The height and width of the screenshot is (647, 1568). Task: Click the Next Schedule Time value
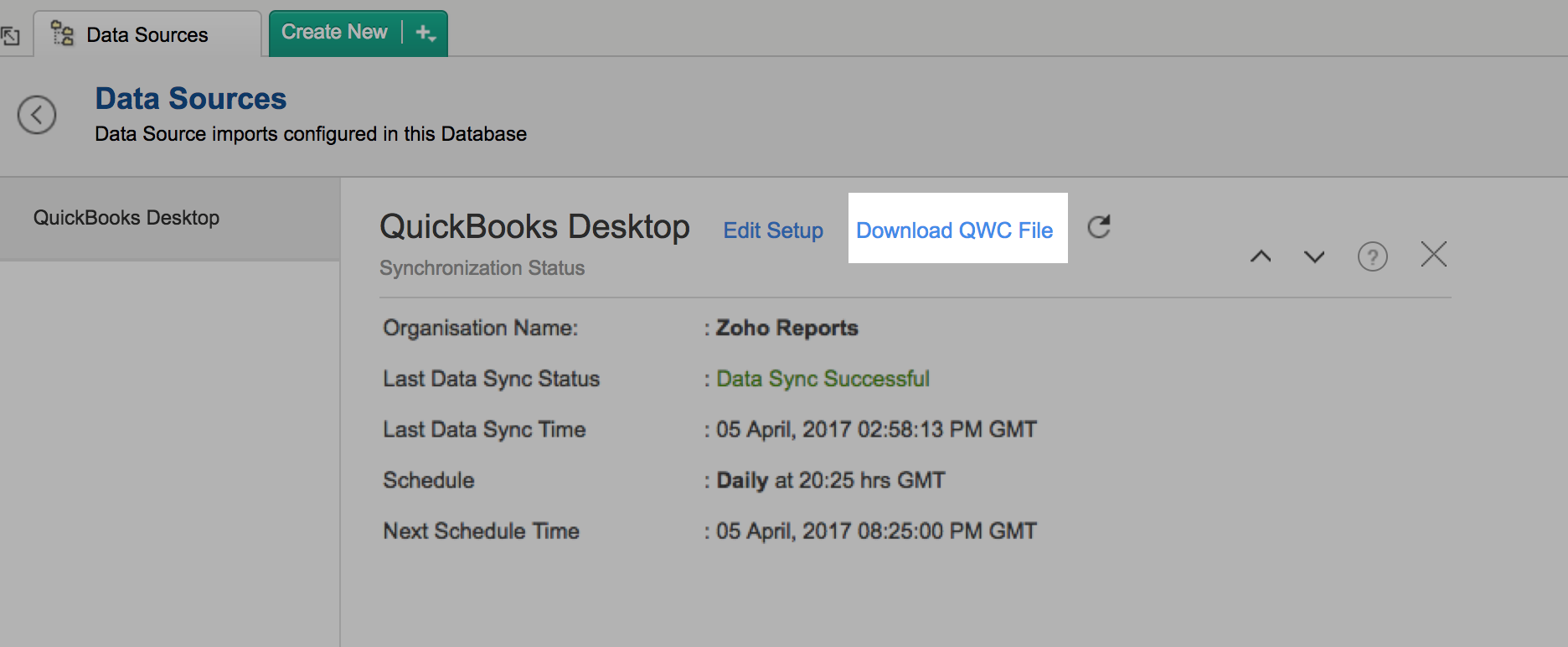click(876, 531)
